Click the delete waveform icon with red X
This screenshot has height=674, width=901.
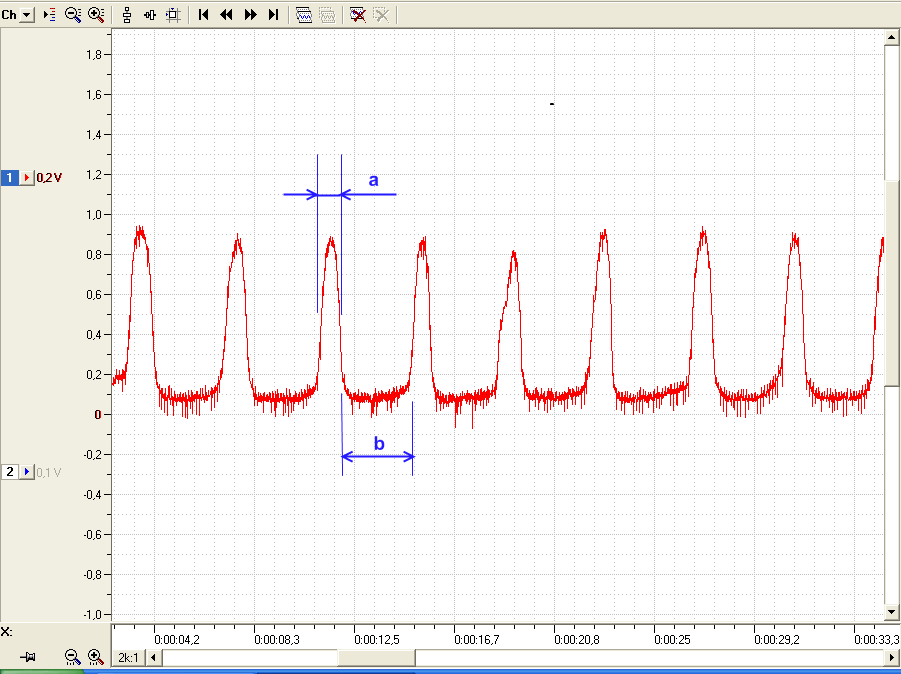click(x=358, y=15)
